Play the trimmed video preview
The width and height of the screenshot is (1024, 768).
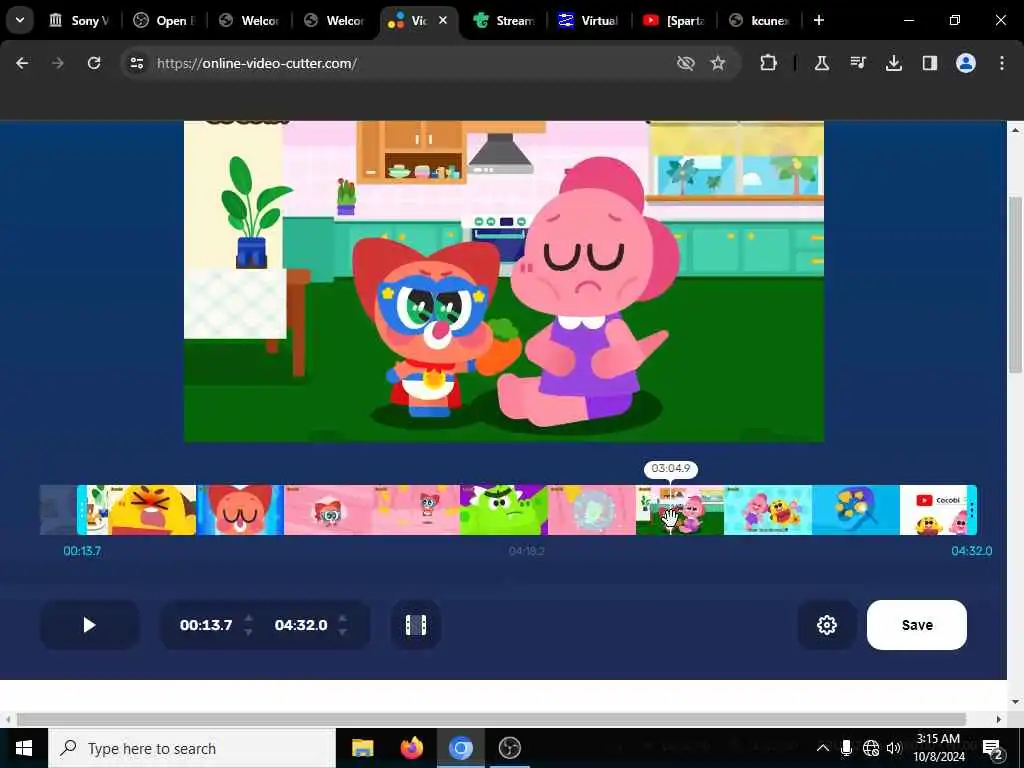click(89, 625)
